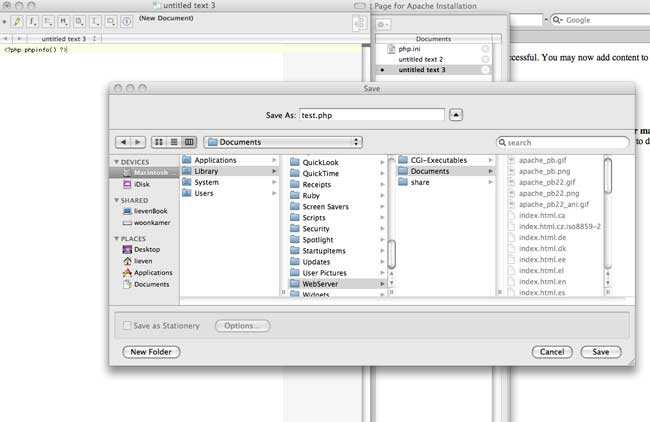Open the Documents location popup
The width and height of the screenshot is (650, 422).
pos(283,142)
